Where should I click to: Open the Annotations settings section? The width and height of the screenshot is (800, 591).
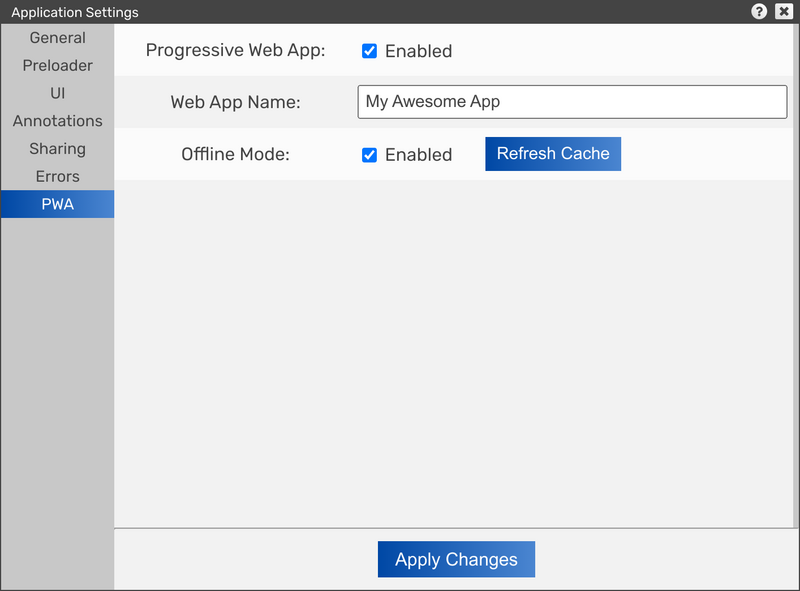click(57, 120)
